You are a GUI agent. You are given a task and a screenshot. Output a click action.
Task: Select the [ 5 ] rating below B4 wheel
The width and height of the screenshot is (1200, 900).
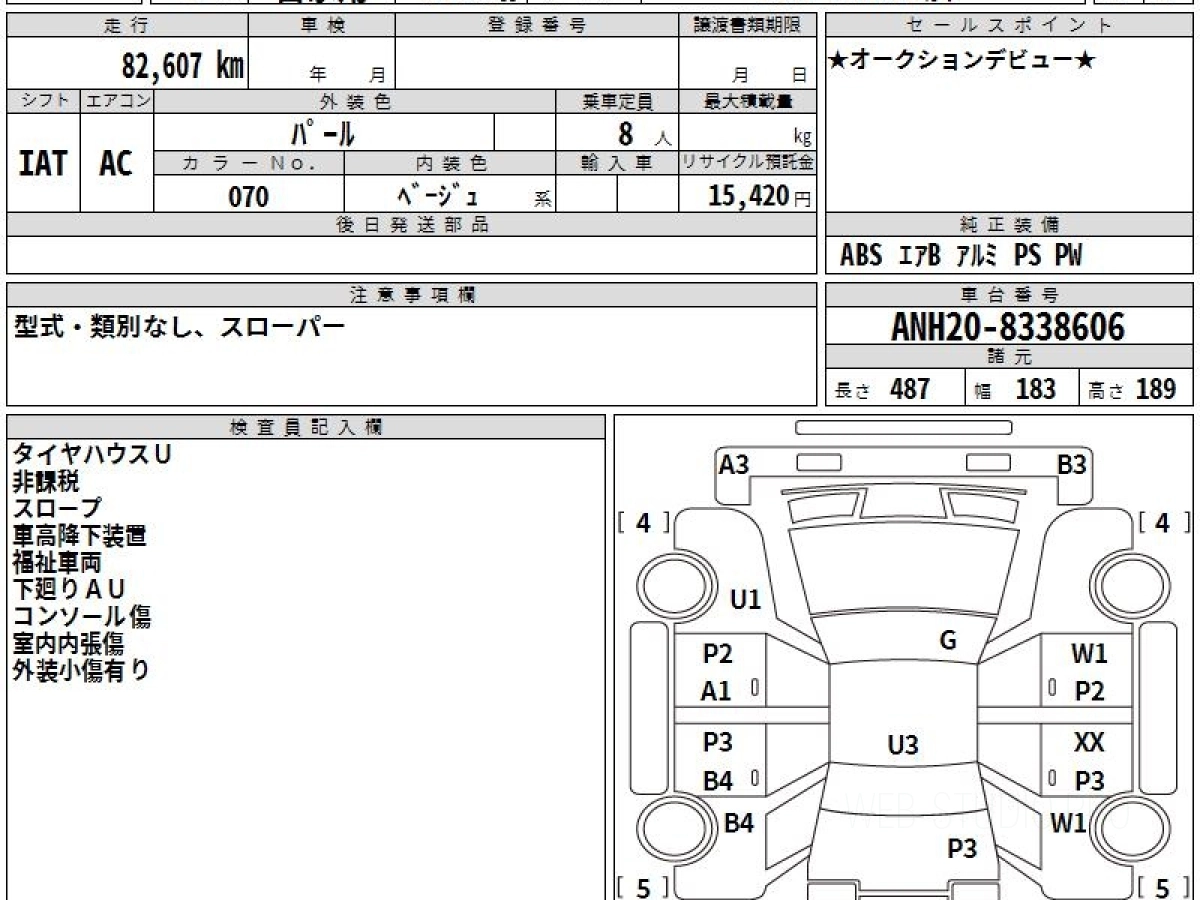[644, 887]
